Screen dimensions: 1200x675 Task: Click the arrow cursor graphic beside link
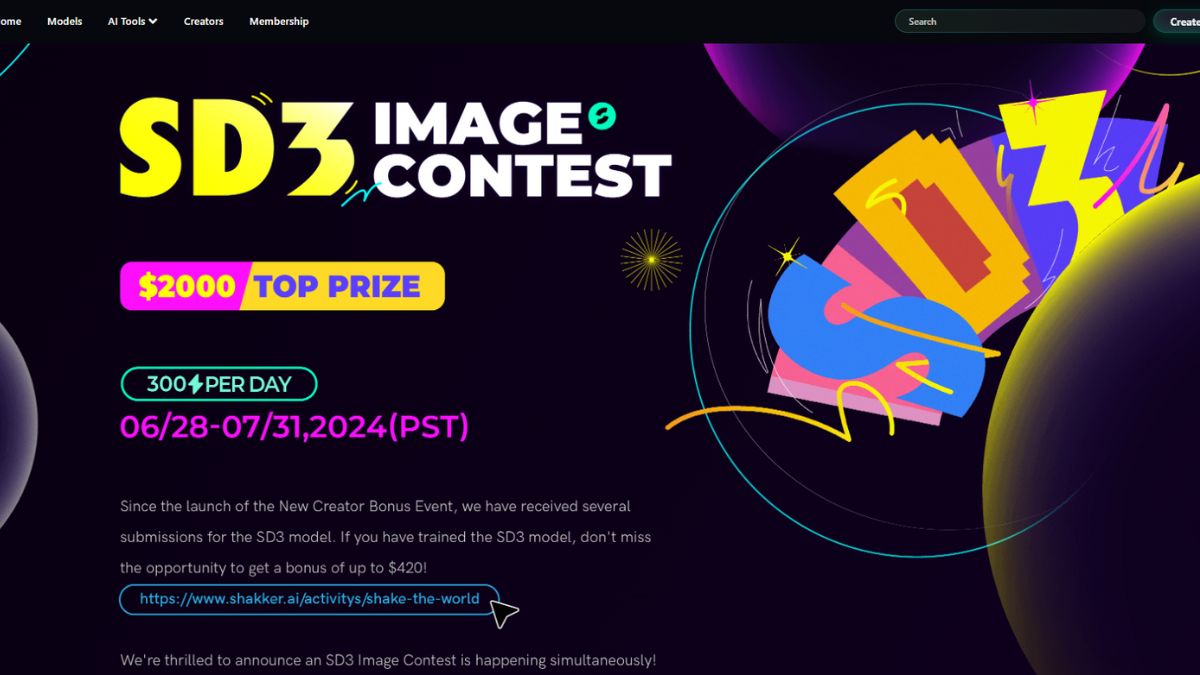(x=505, y=613)
